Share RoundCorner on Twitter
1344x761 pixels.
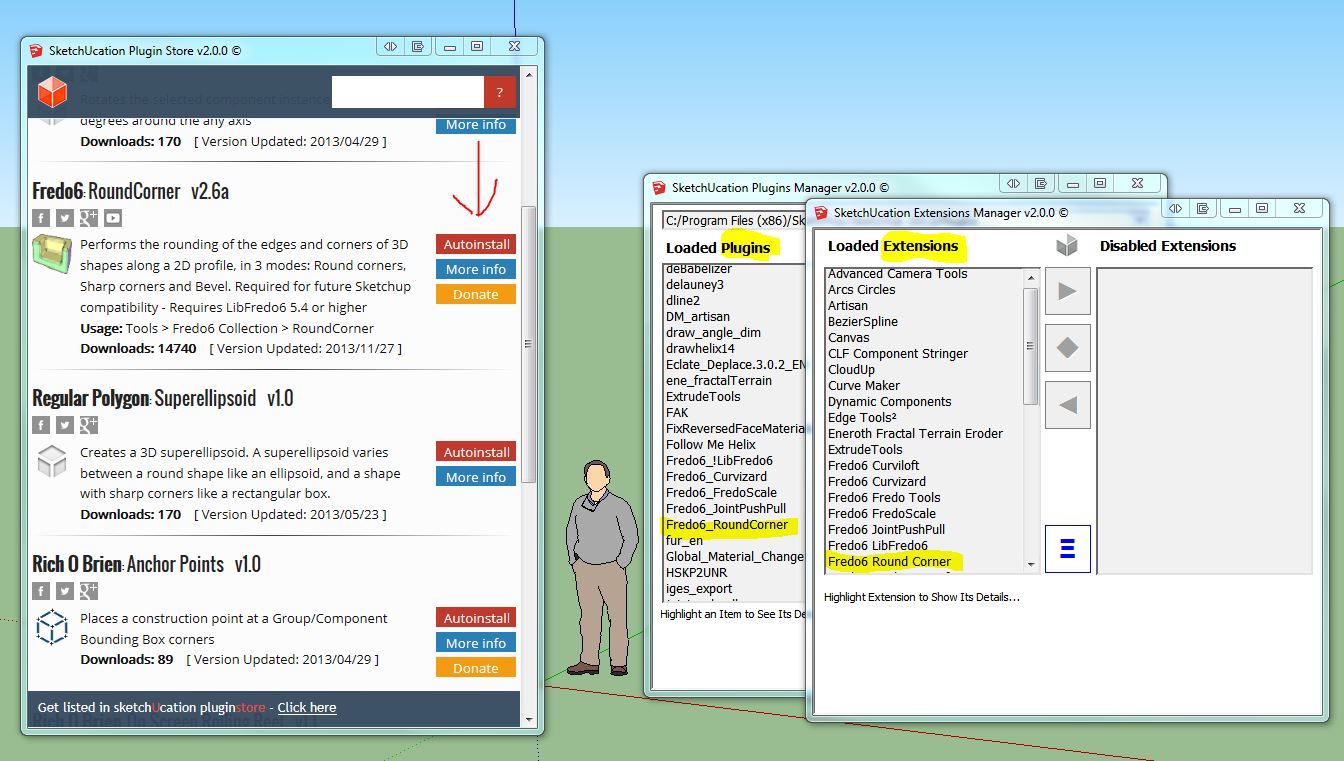point(65,218)
